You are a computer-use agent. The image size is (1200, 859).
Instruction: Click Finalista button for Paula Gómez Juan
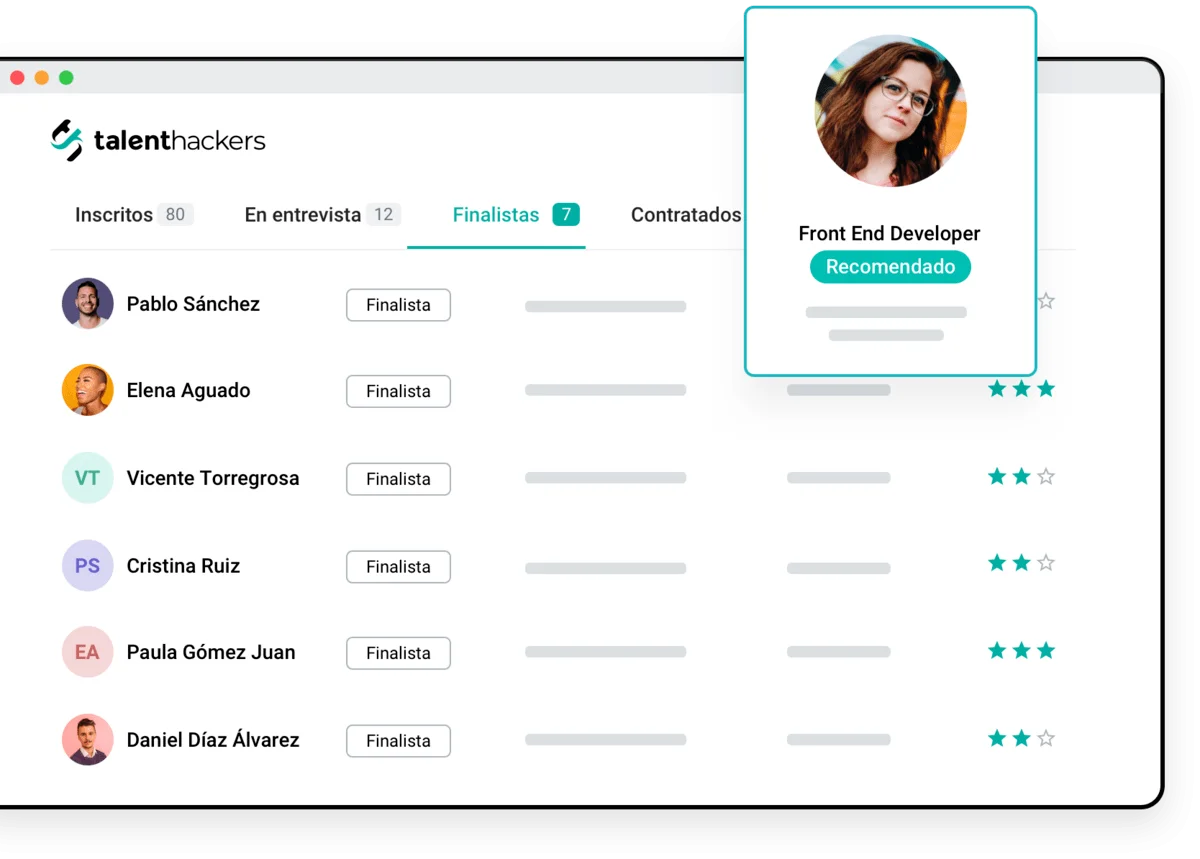click(x=398, y=653)
